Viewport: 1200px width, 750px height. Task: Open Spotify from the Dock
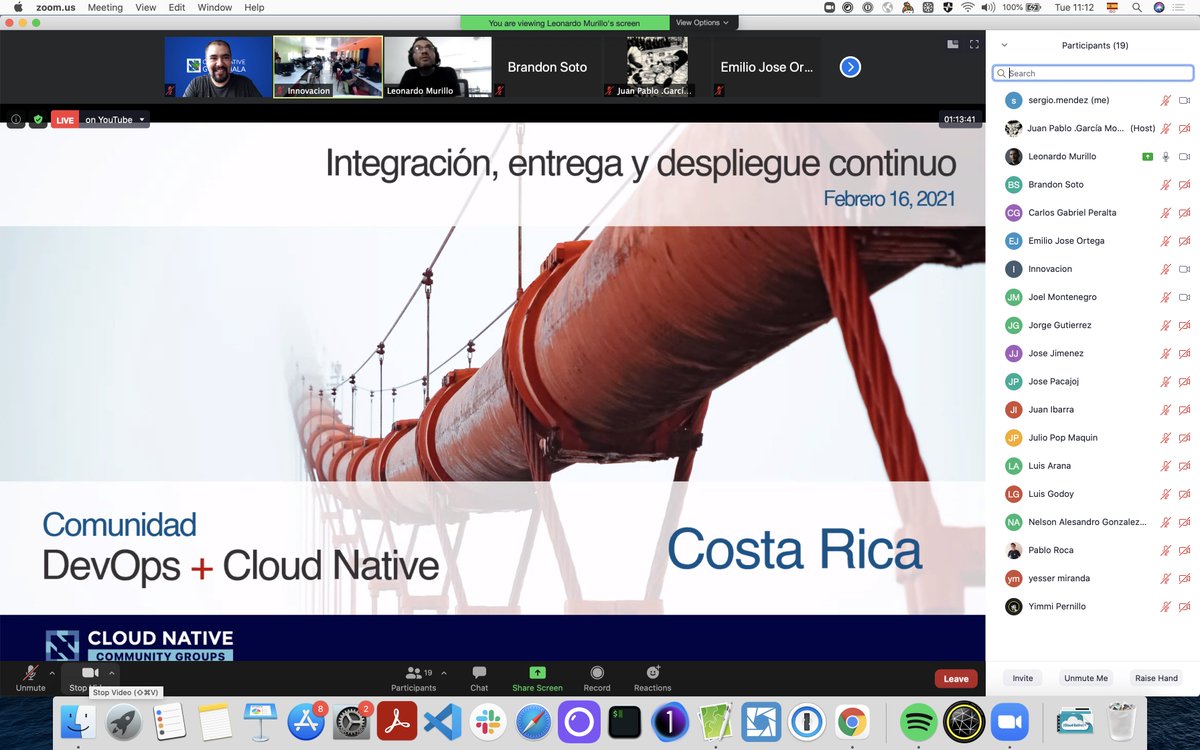[x=918, y=721]
